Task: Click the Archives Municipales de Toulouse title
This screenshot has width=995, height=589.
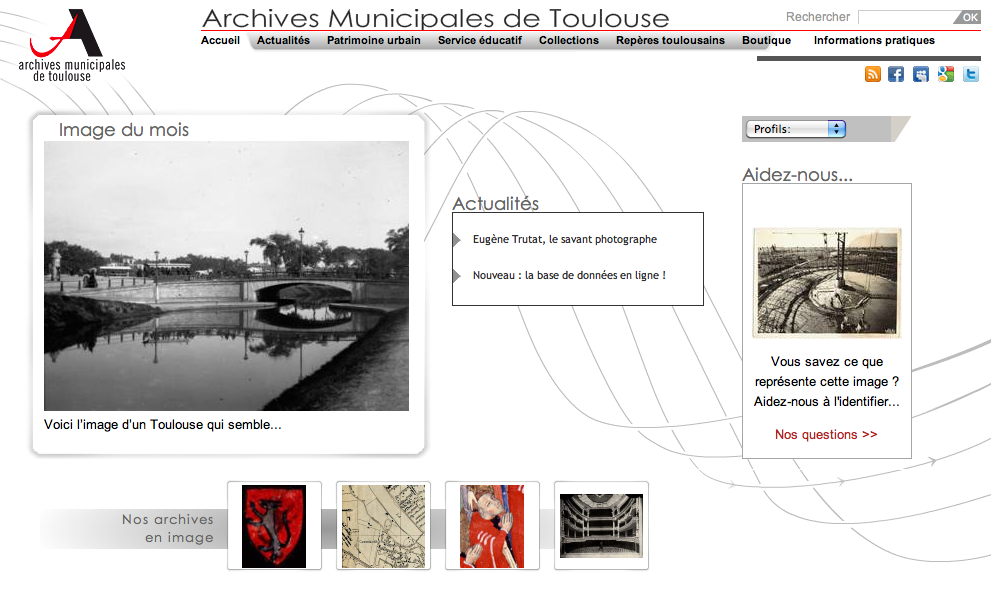Action: [435, 18]
